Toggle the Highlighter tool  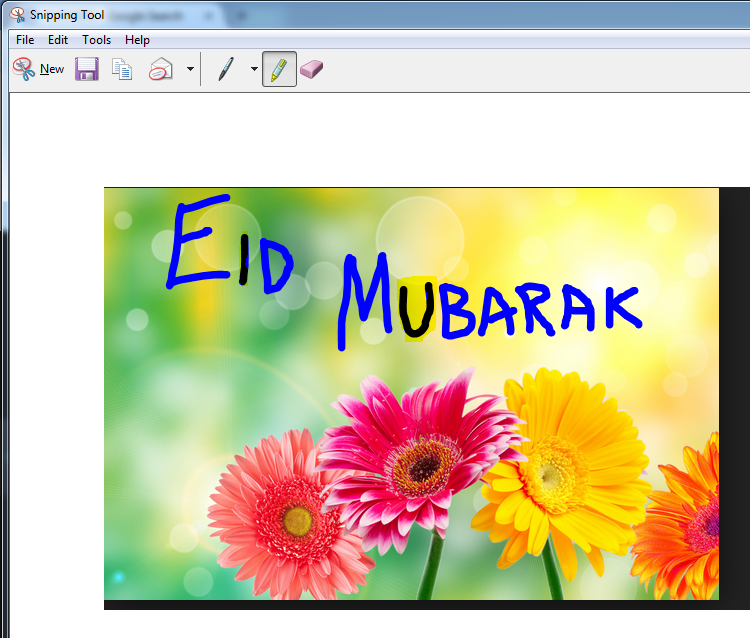(x=279, y=69)
